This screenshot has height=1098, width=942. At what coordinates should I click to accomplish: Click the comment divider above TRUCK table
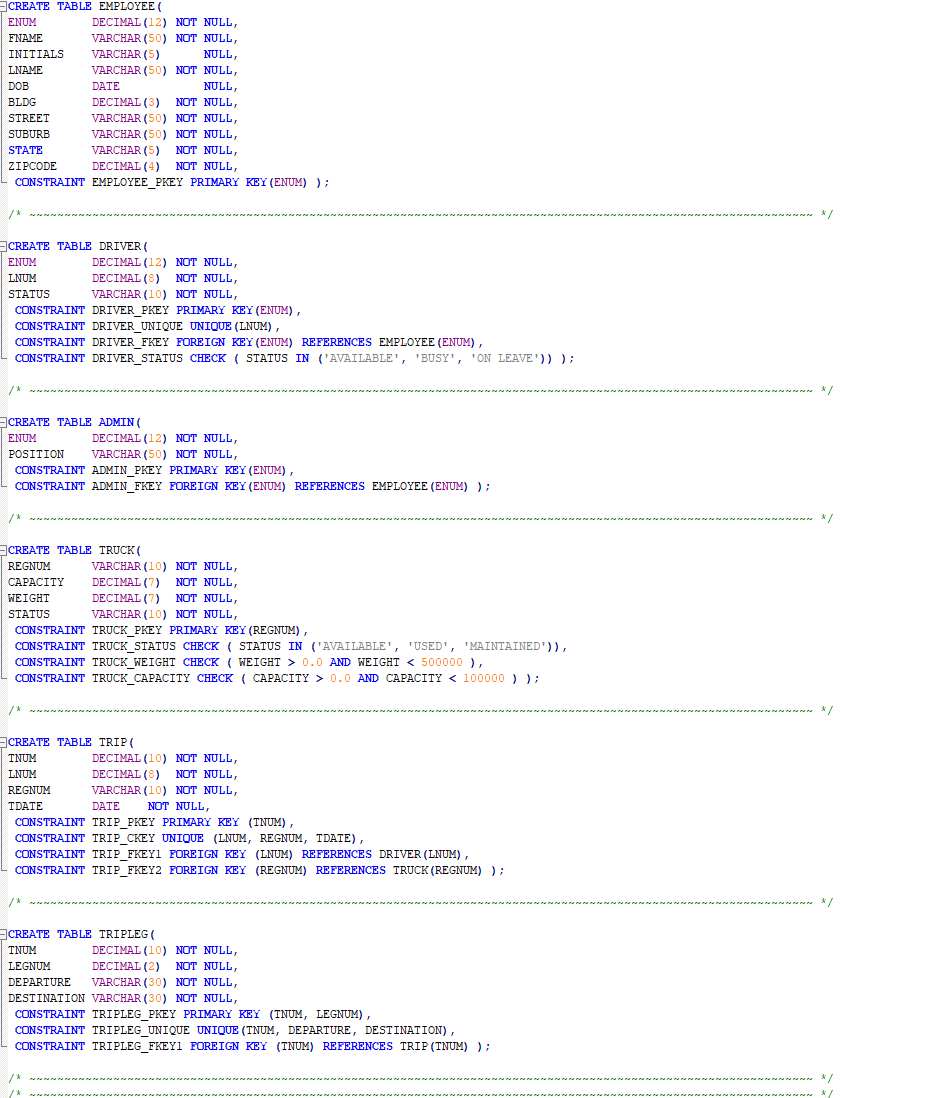coord(400,518)
